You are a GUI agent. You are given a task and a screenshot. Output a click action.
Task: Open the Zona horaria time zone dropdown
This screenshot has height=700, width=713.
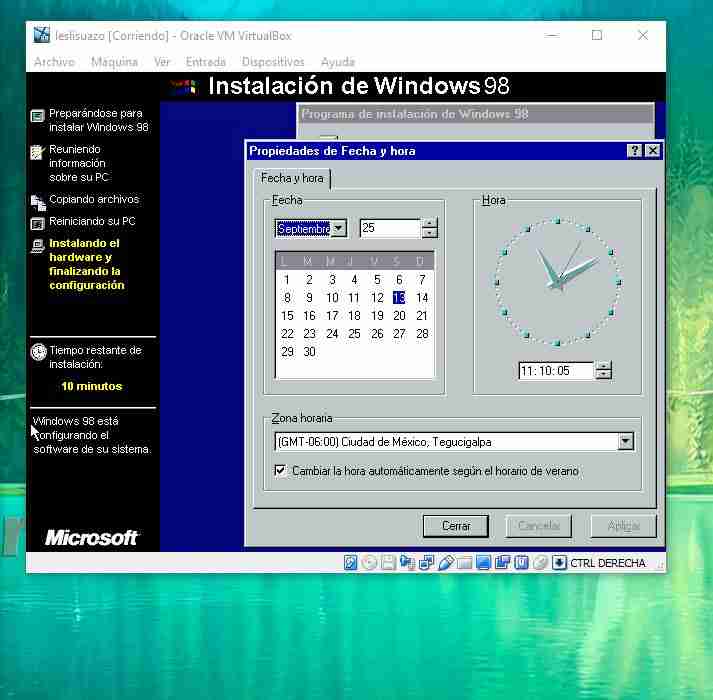tap(626, 442)
